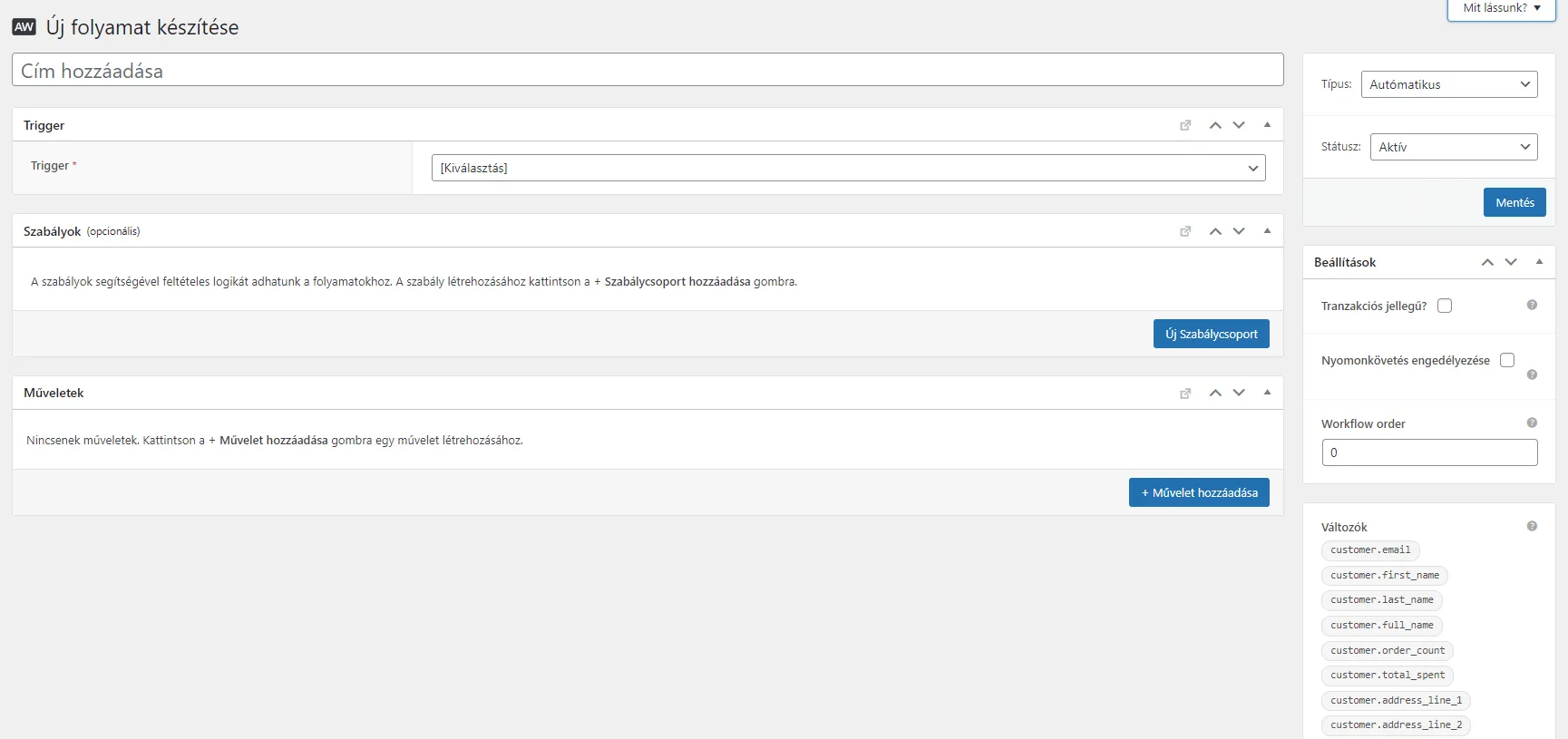Viewport: 1568px width, 739px height.
Task: Click + Művelet hozzáadása button
Action: [1199, 492]
